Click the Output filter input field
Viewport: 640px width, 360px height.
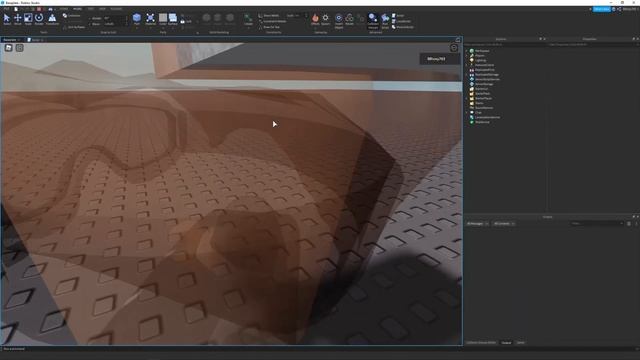[597, 224]
